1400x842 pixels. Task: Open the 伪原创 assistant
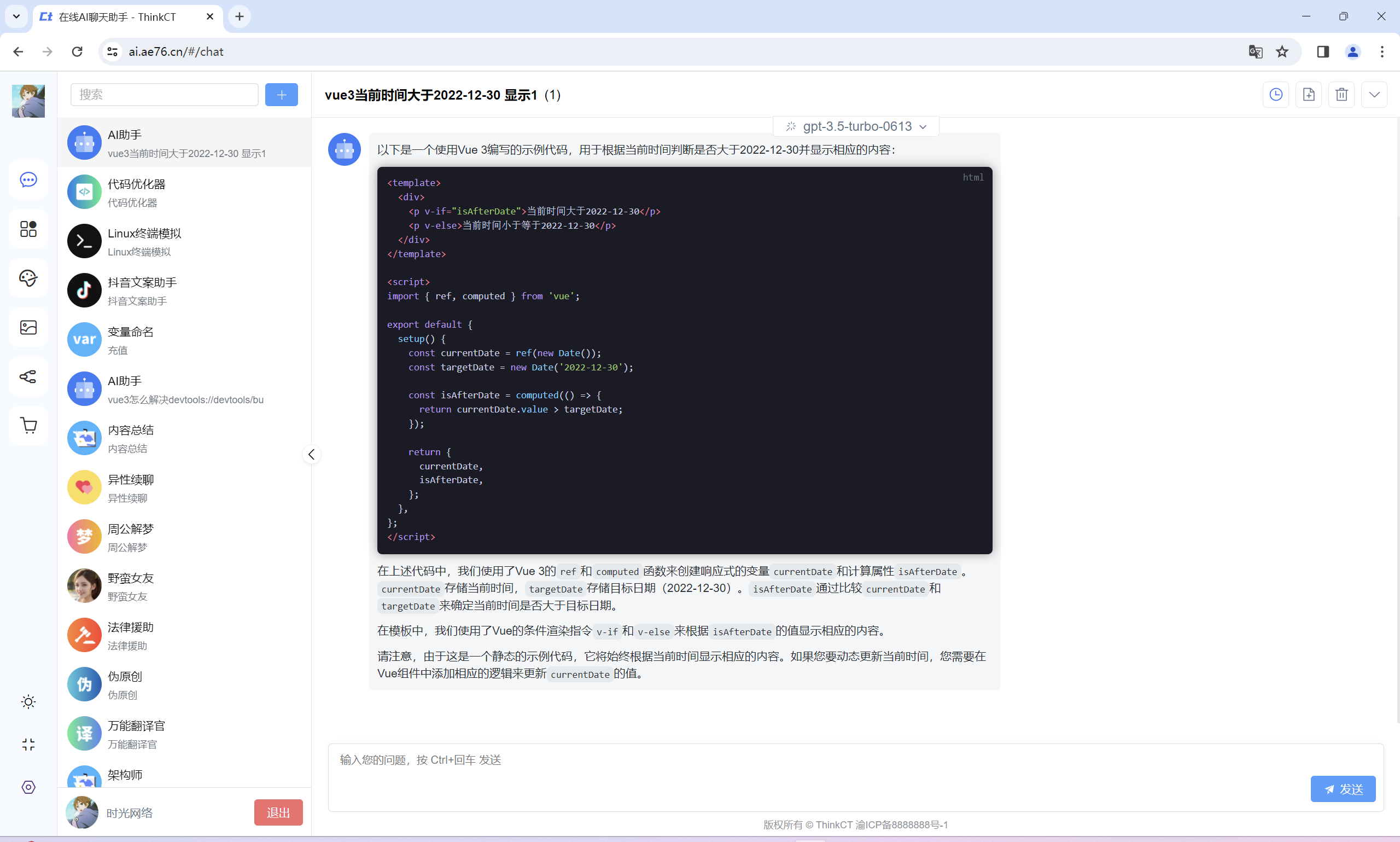[x=184, y=685]
